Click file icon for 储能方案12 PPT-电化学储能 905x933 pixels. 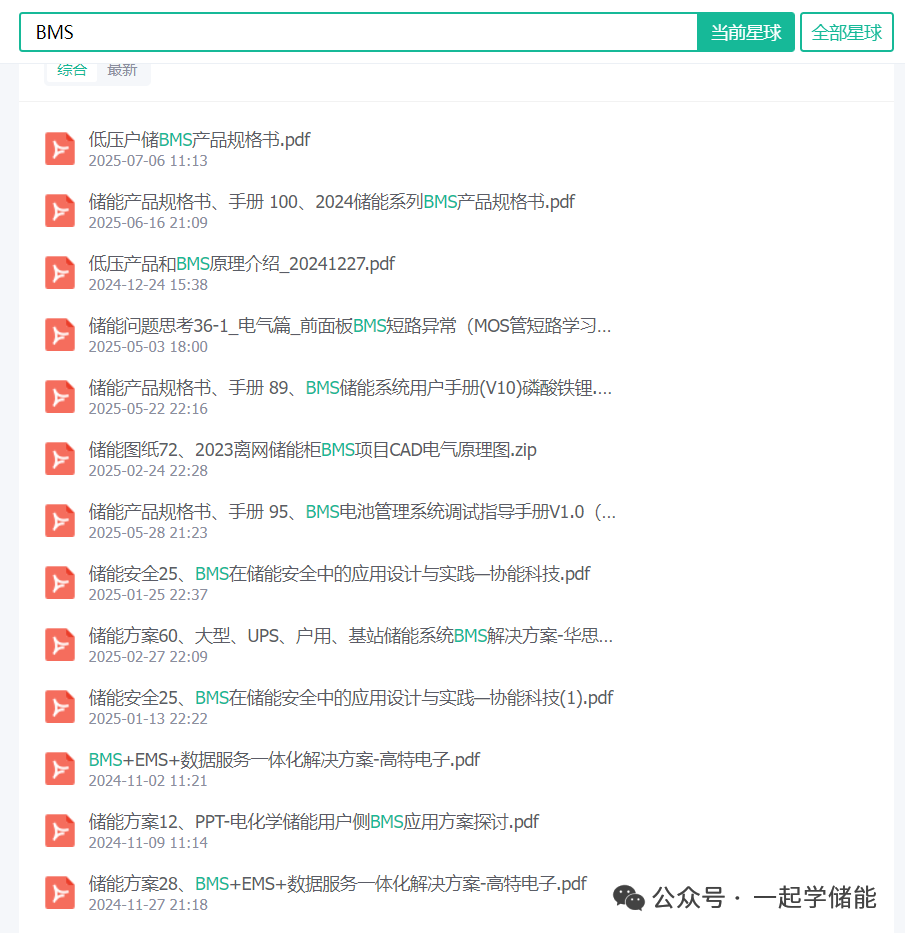tap(60, 831)
